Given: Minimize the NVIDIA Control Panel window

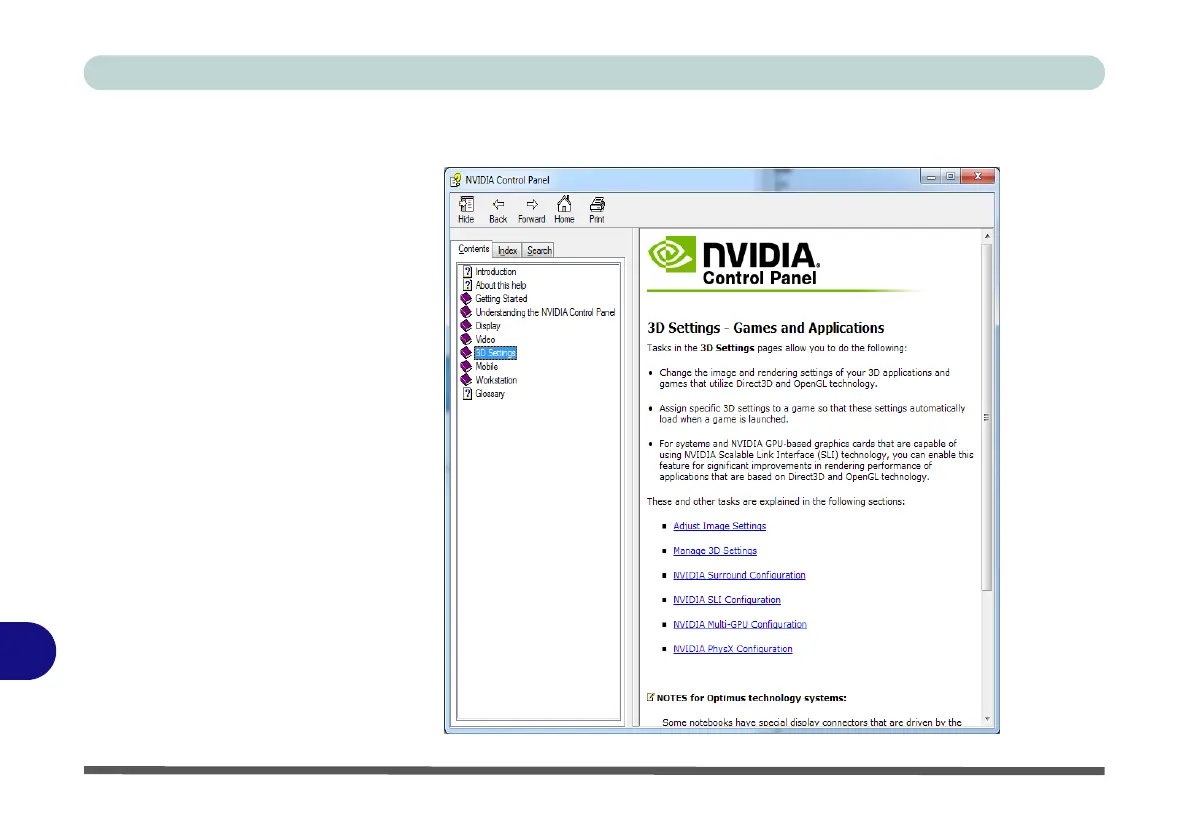Looking at the screenshot, I should tap(931, 177).
